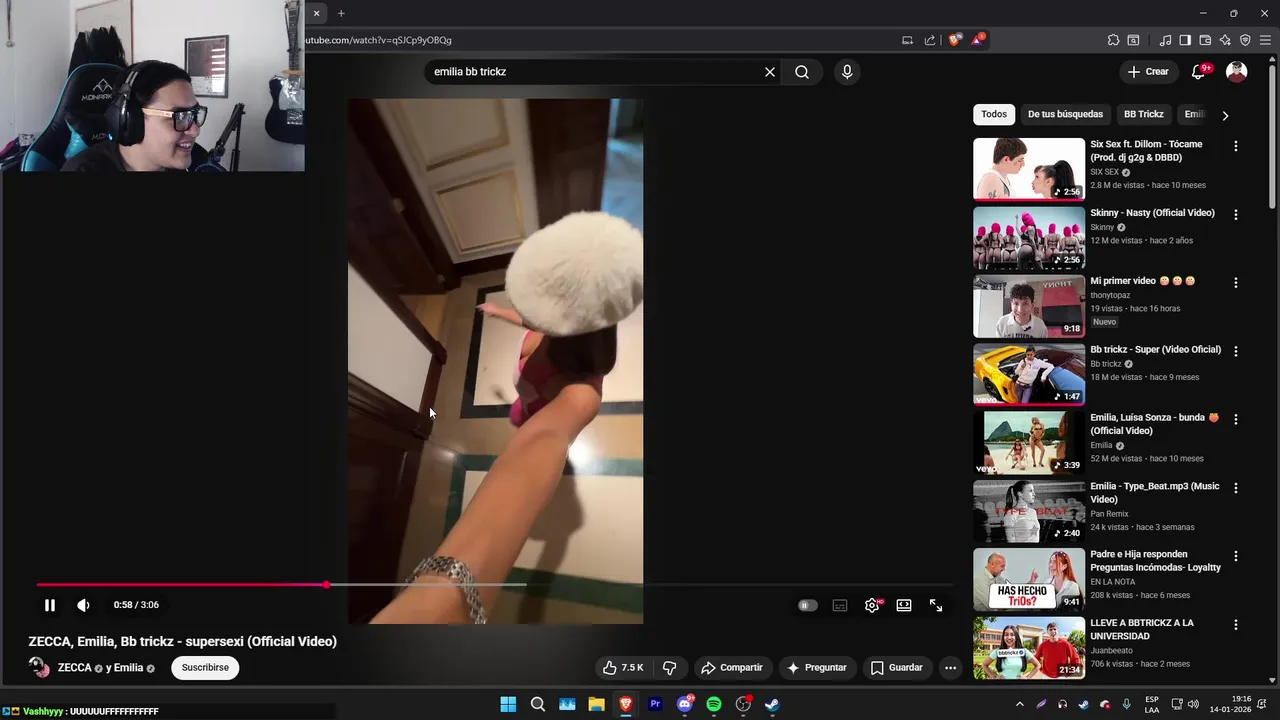Open the account avatar menu
Image resolution: width=1280 pixels, height=720 pixels.
pyautogui.click(x=1237, y=72)
